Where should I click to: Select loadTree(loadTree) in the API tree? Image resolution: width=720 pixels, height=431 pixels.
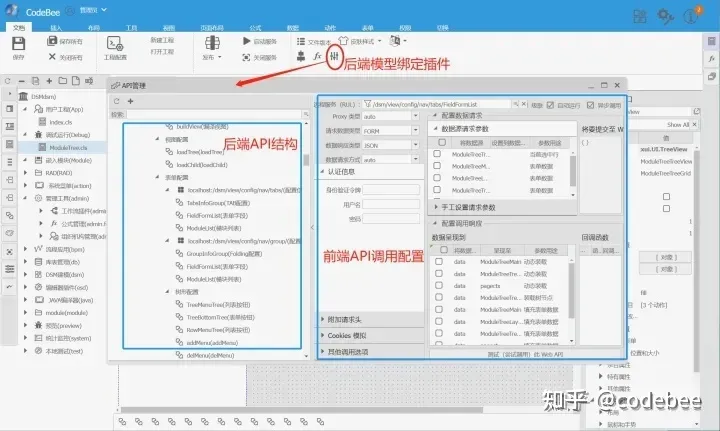pos(199,152)
